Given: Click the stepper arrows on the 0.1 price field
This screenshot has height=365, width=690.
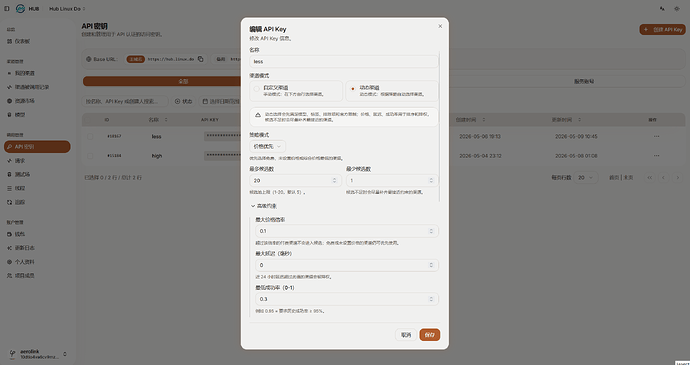Looking at the screenshot, I should point(431,231).
